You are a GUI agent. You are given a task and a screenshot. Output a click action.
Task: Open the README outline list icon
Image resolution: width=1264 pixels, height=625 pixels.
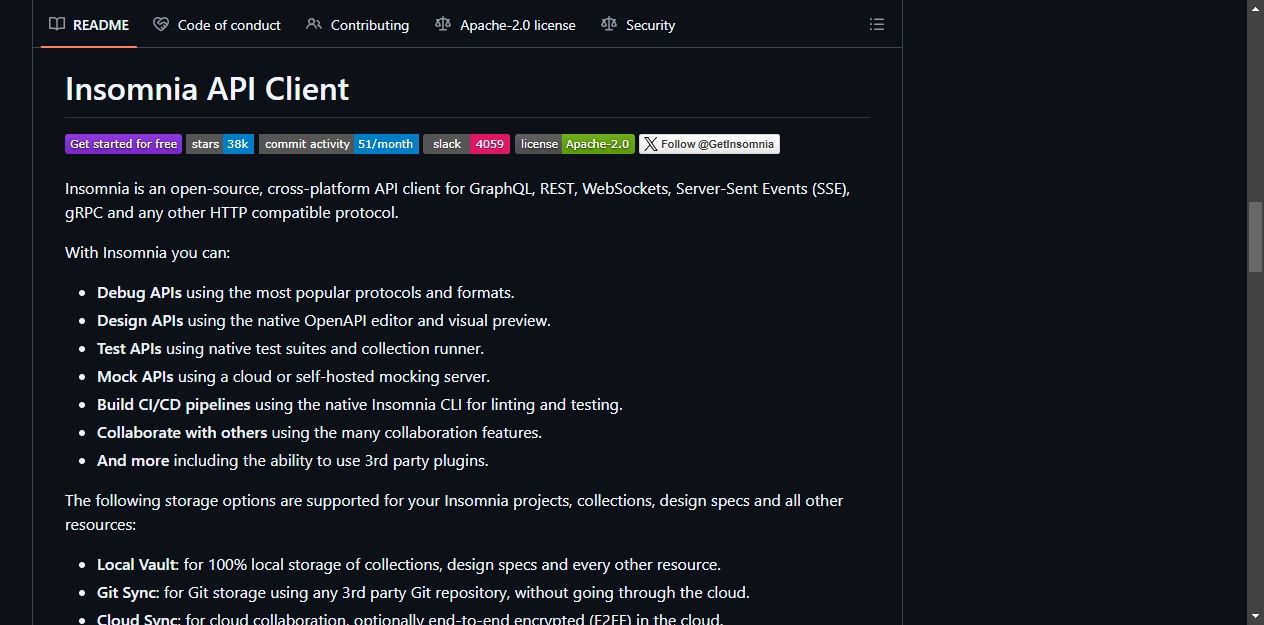click(877, 25)
